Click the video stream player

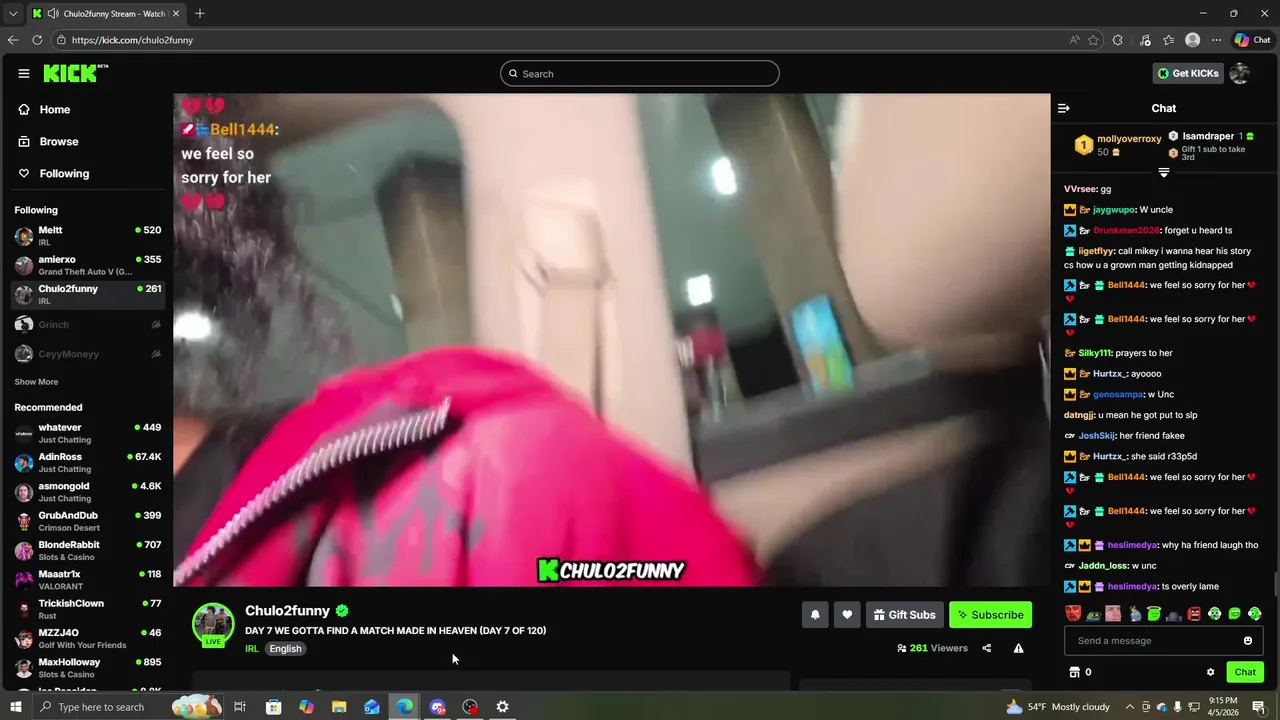612,340
